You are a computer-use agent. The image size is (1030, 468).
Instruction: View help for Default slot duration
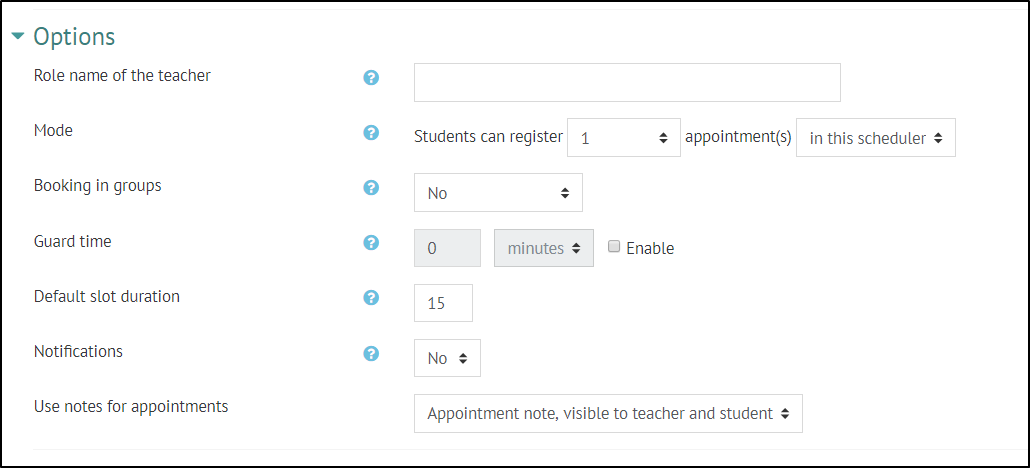pyautogui.click(x=371, y=298)
